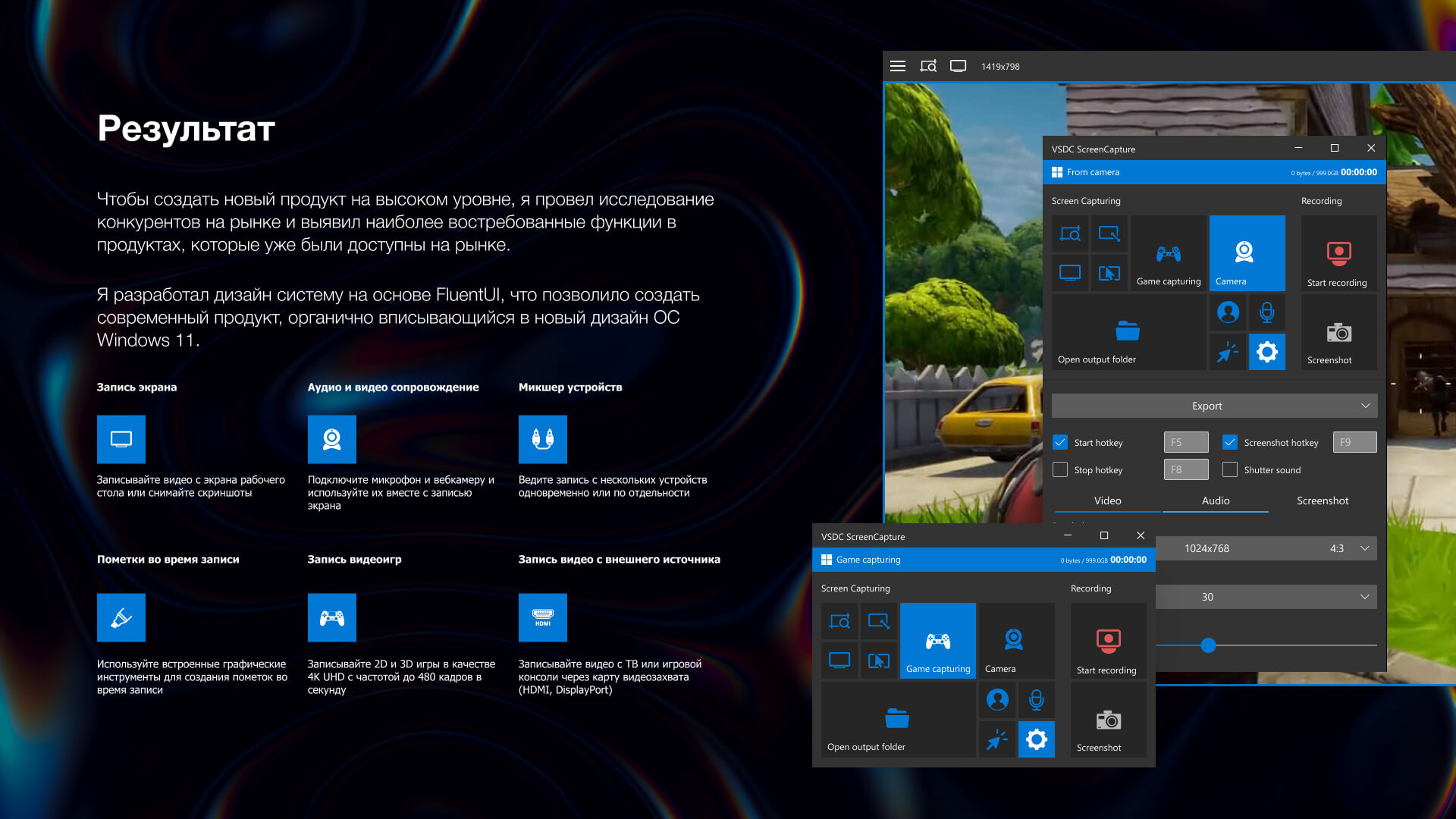Select the Game capturing mode icon

1169,253
